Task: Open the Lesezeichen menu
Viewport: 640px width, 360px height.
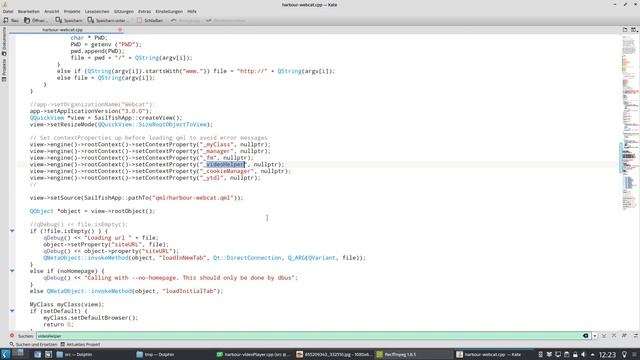Action: (97, 11)
